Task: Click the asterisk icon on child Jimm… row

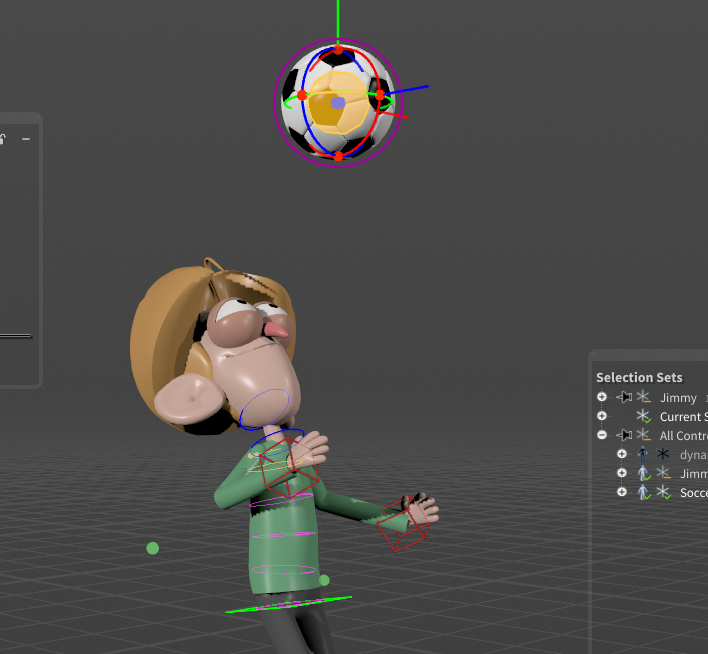Action: coord(663,473)
